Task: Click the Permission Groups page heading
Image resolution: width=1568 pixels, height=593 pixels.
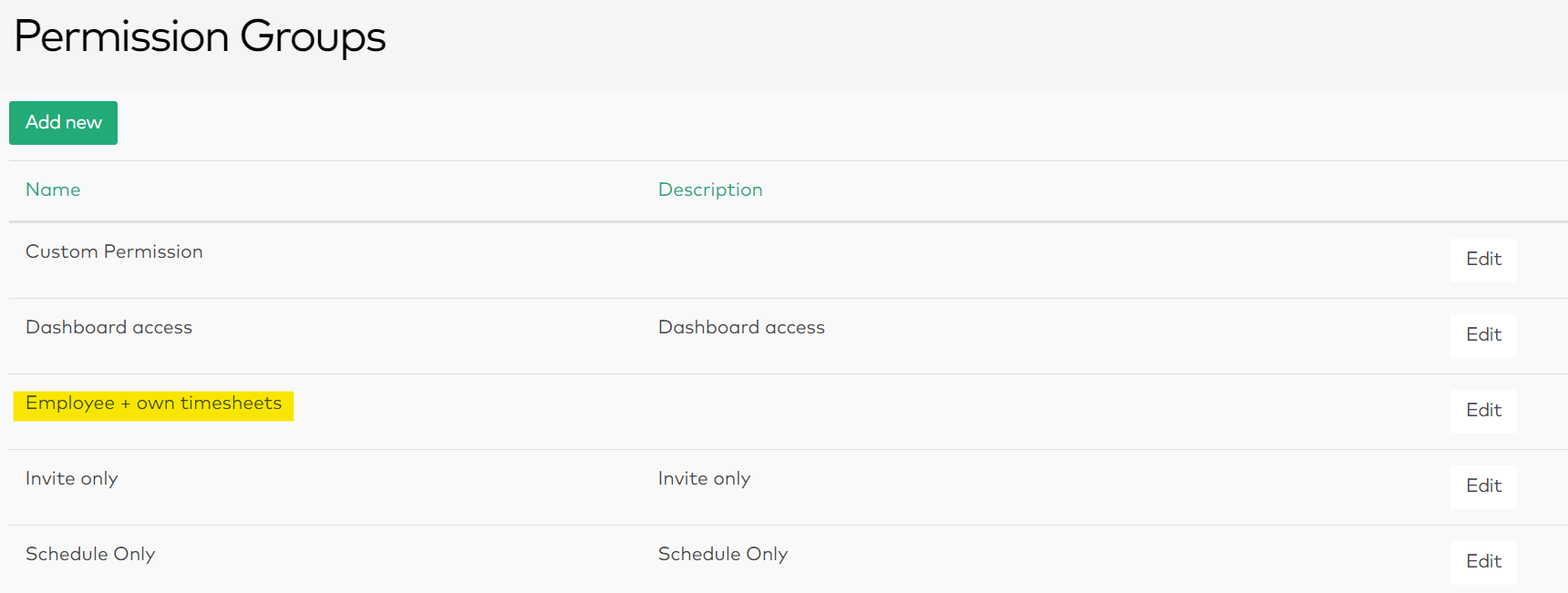Action: click(200, 37)
